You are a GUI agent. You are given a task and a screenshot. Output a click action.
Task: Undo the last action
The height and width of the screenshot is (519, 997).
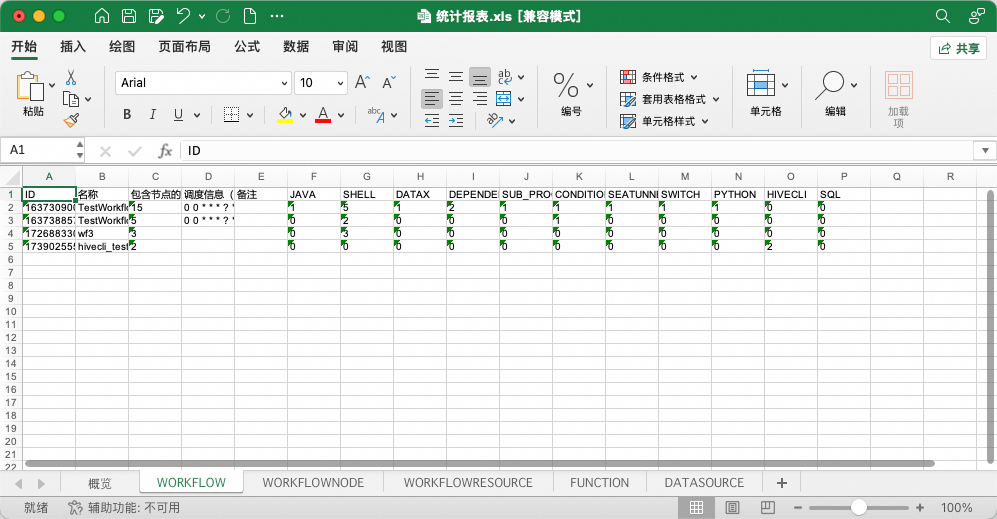coord(183,16)
